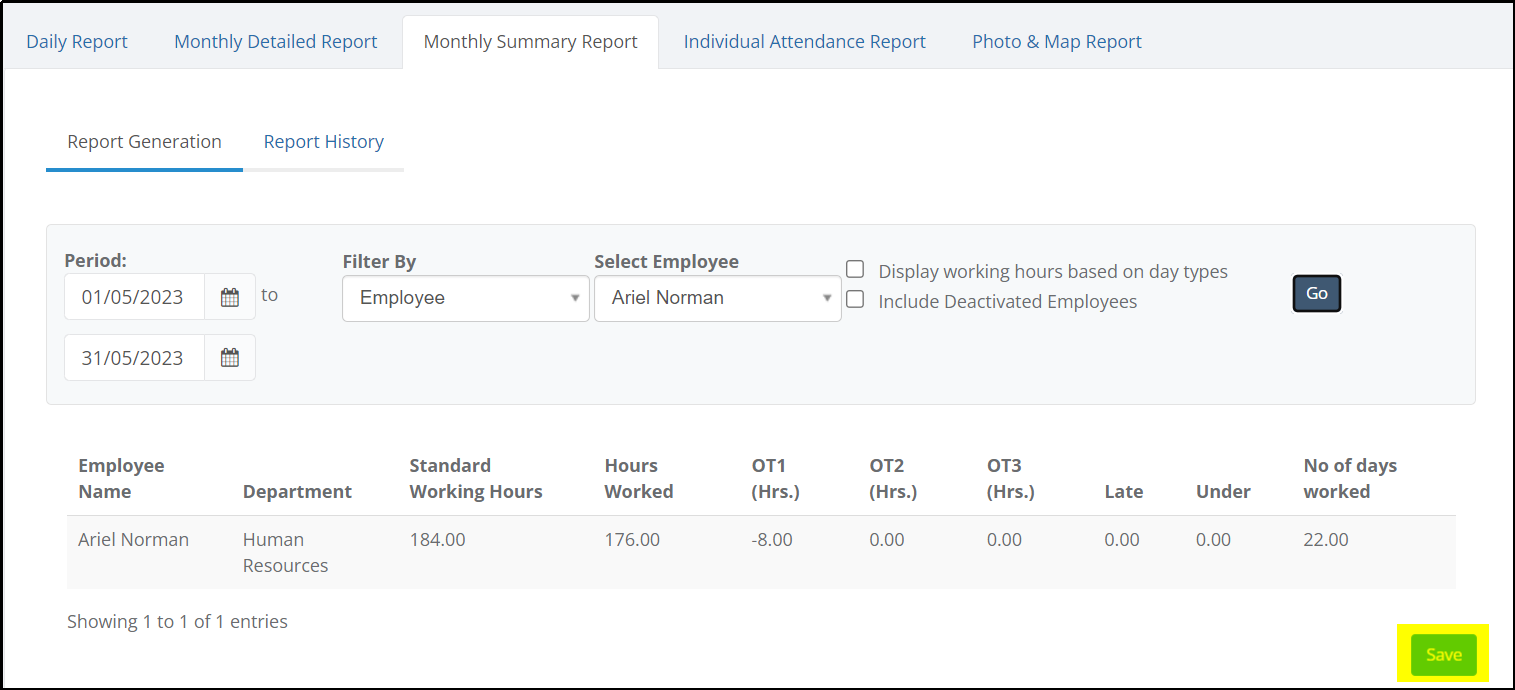Select the Ariel Norman table row
This screenshot has width=1515, height=690.
coord(761,553)
